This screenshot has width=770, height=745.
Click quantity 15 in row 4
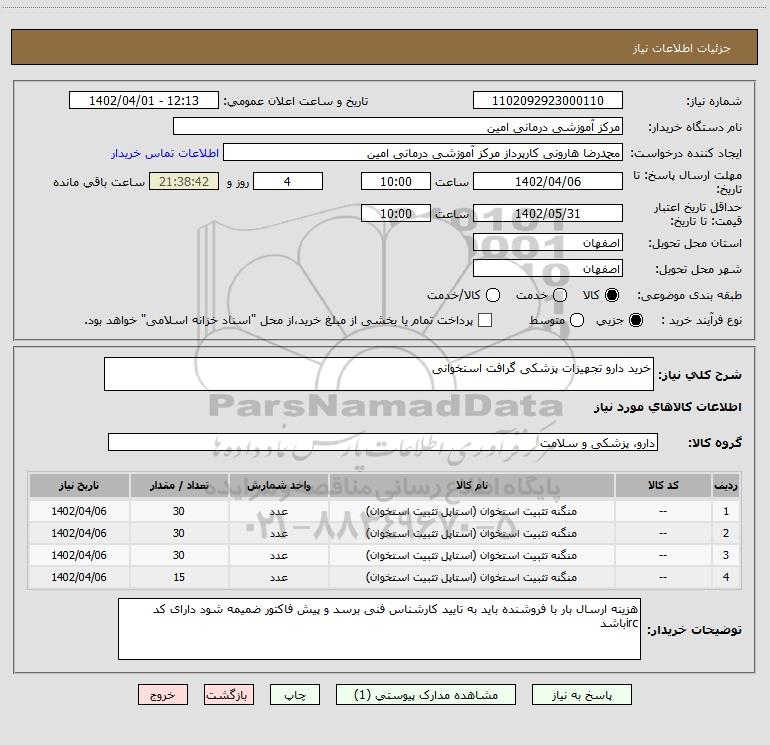tap(179, 578)
